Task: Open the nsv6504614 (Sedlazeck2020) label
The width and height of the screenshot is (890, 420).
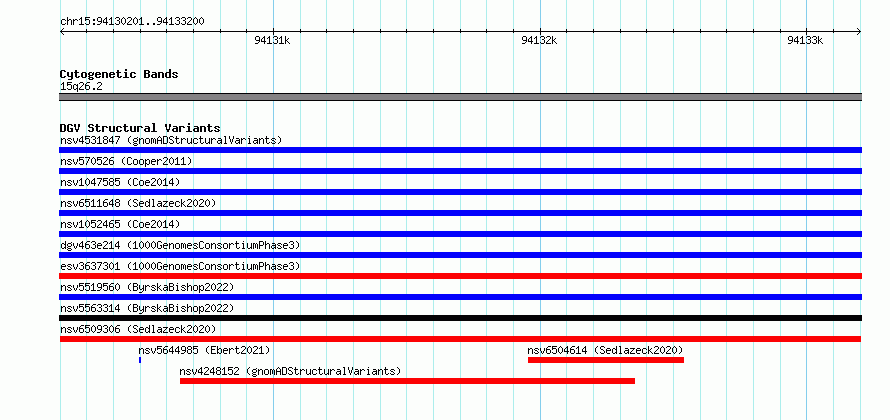Action: (x=606, y=350)
